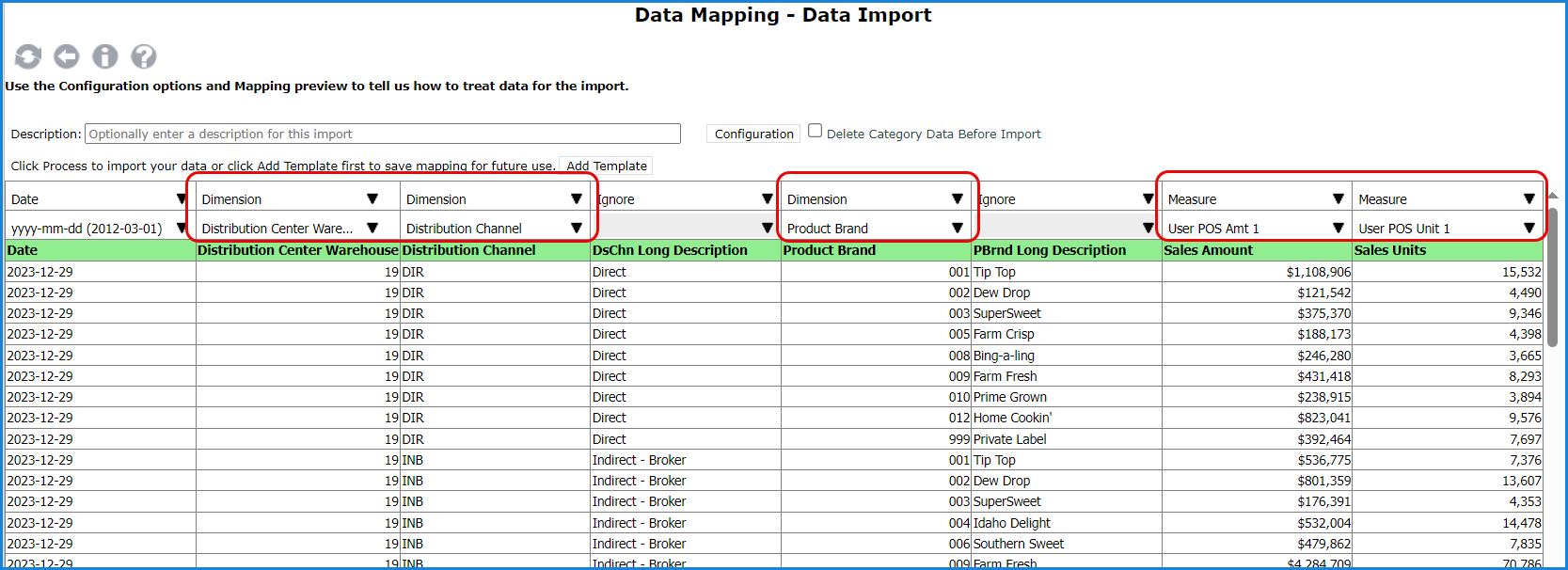Open empty dropdown under PBrnd Ignore
The height and width of the screenshot is (570, 1568).
click(1066, 228)
